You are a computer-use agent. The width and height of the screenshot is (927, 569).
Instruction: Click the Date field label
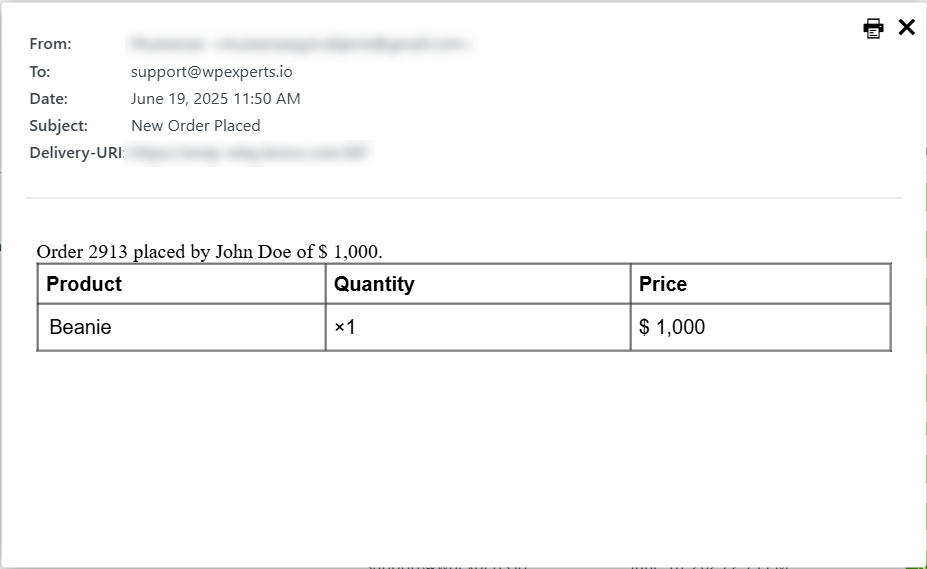click(x=49, y=99)
